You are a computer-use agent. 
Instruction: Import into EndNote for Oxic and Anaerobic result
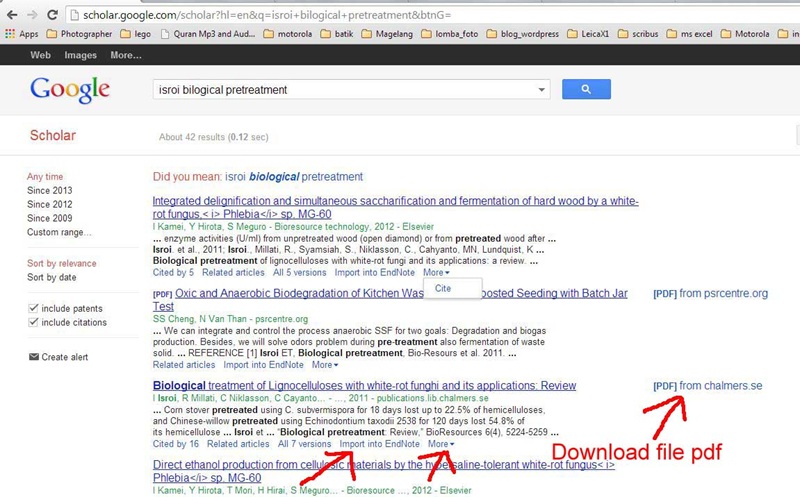(263, 365)
